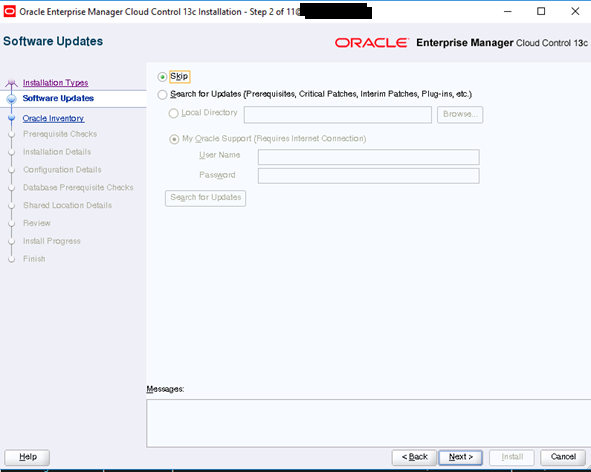The width and height of the screenshot is (591, 472).
Task: Click the Software Updates step circle icon
Action: click(12, 99)
